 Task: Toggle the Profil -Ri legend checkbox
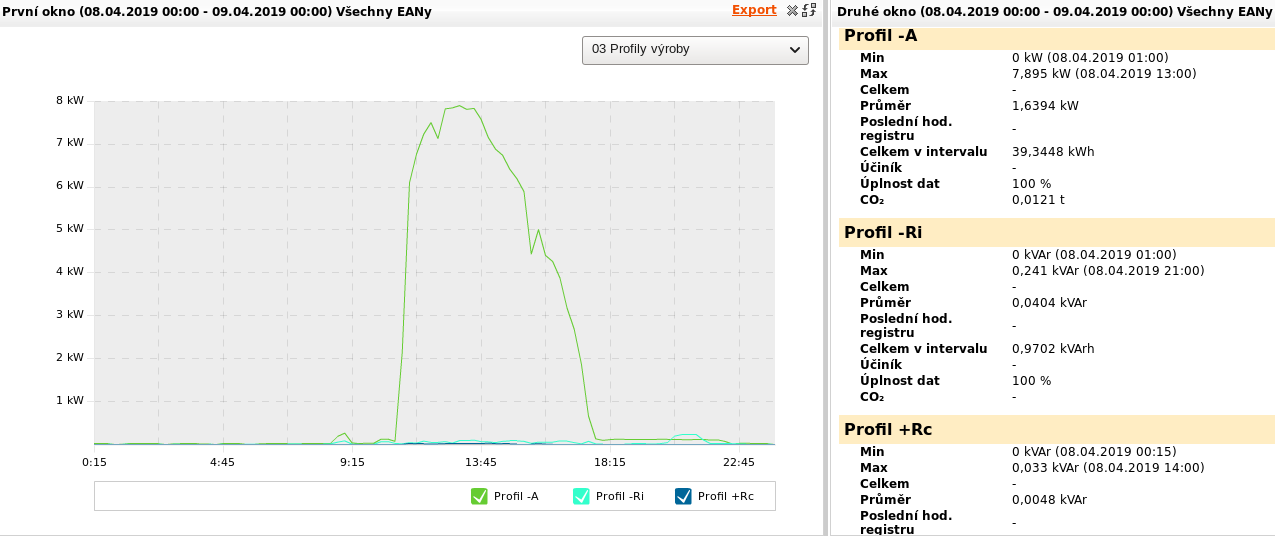click(581, 496)
